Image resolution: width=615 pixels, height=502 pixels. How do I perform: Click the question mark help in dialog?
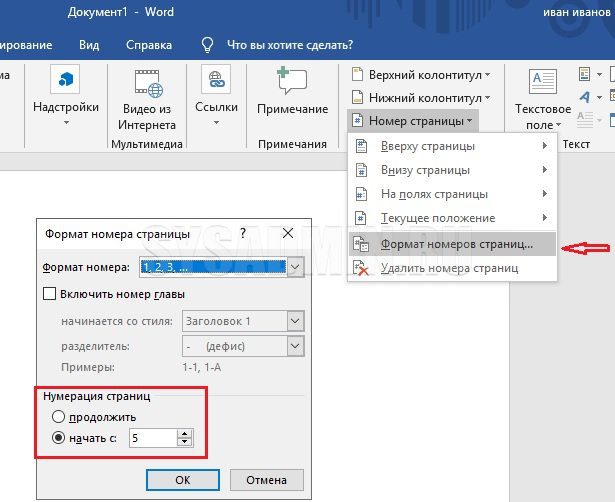(243, 233)
